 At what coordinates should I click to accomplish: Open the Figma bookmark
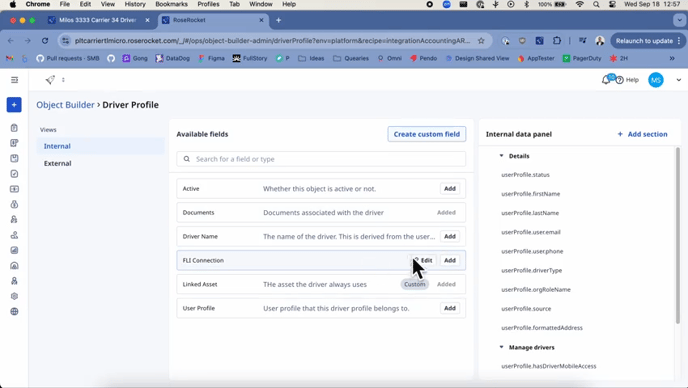[x=211, y=58]
